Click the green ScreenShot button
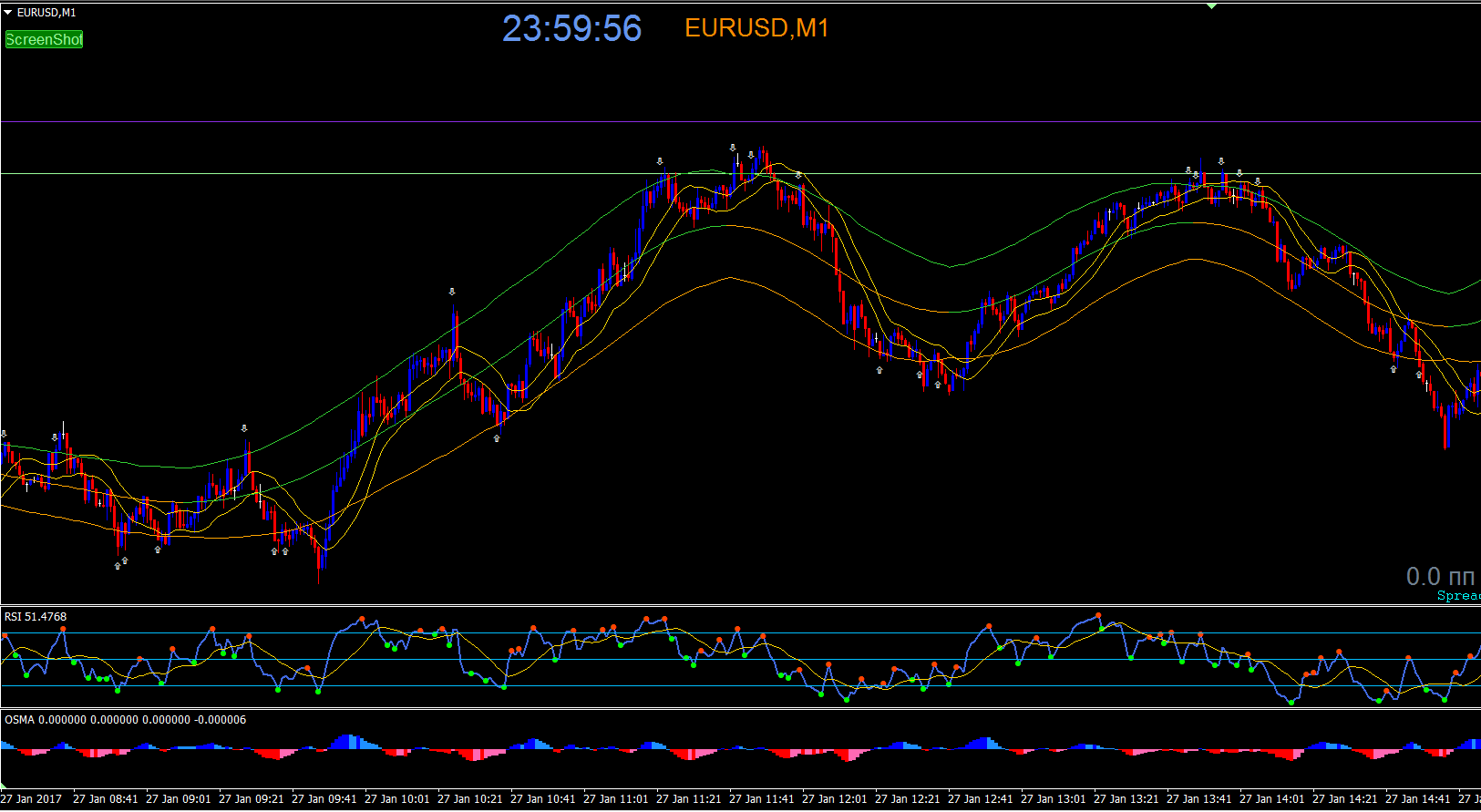Image resolution: width=1481 pixels, height=812 pixels. point(44,39)
